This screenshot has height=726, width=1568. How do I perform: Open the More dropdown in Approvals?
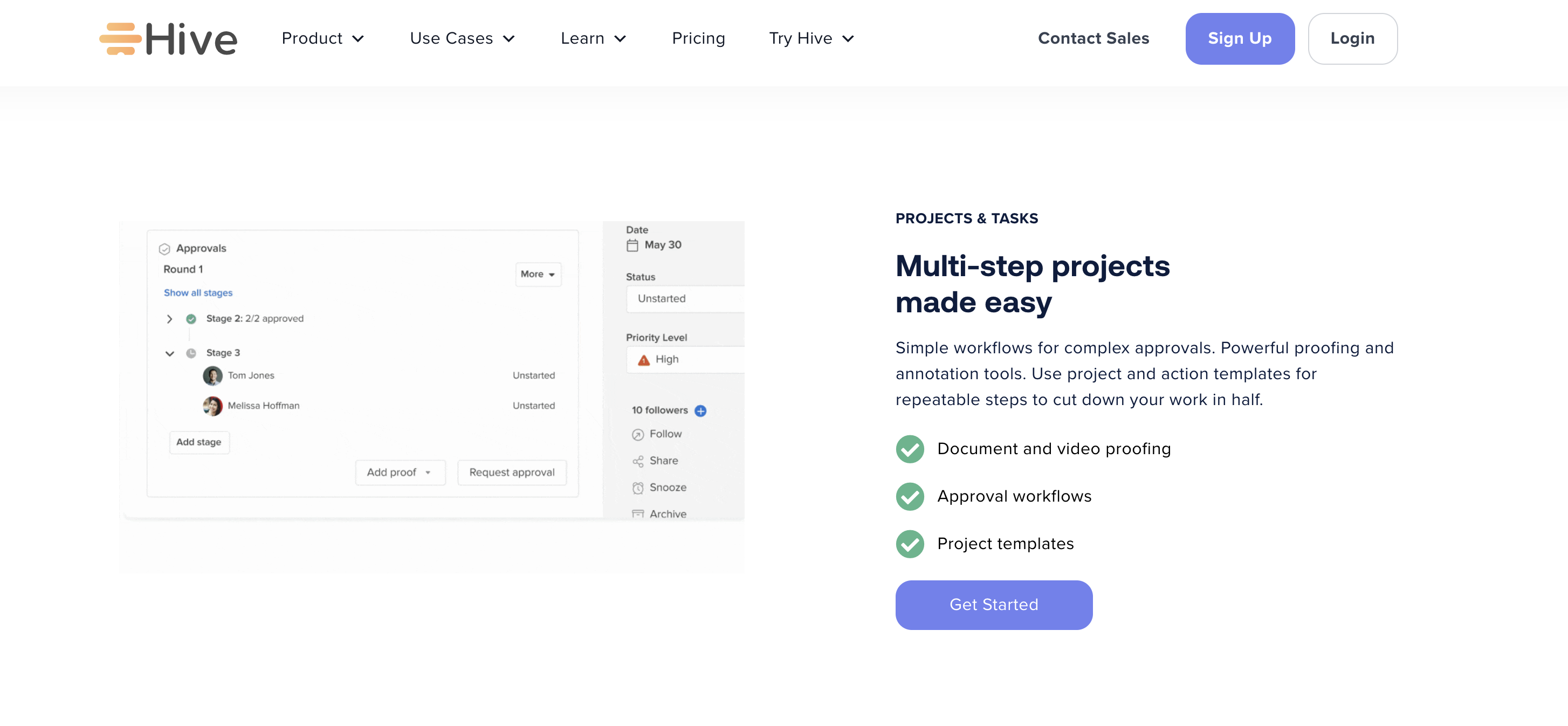pyautogui.click(x=538, y=274)
